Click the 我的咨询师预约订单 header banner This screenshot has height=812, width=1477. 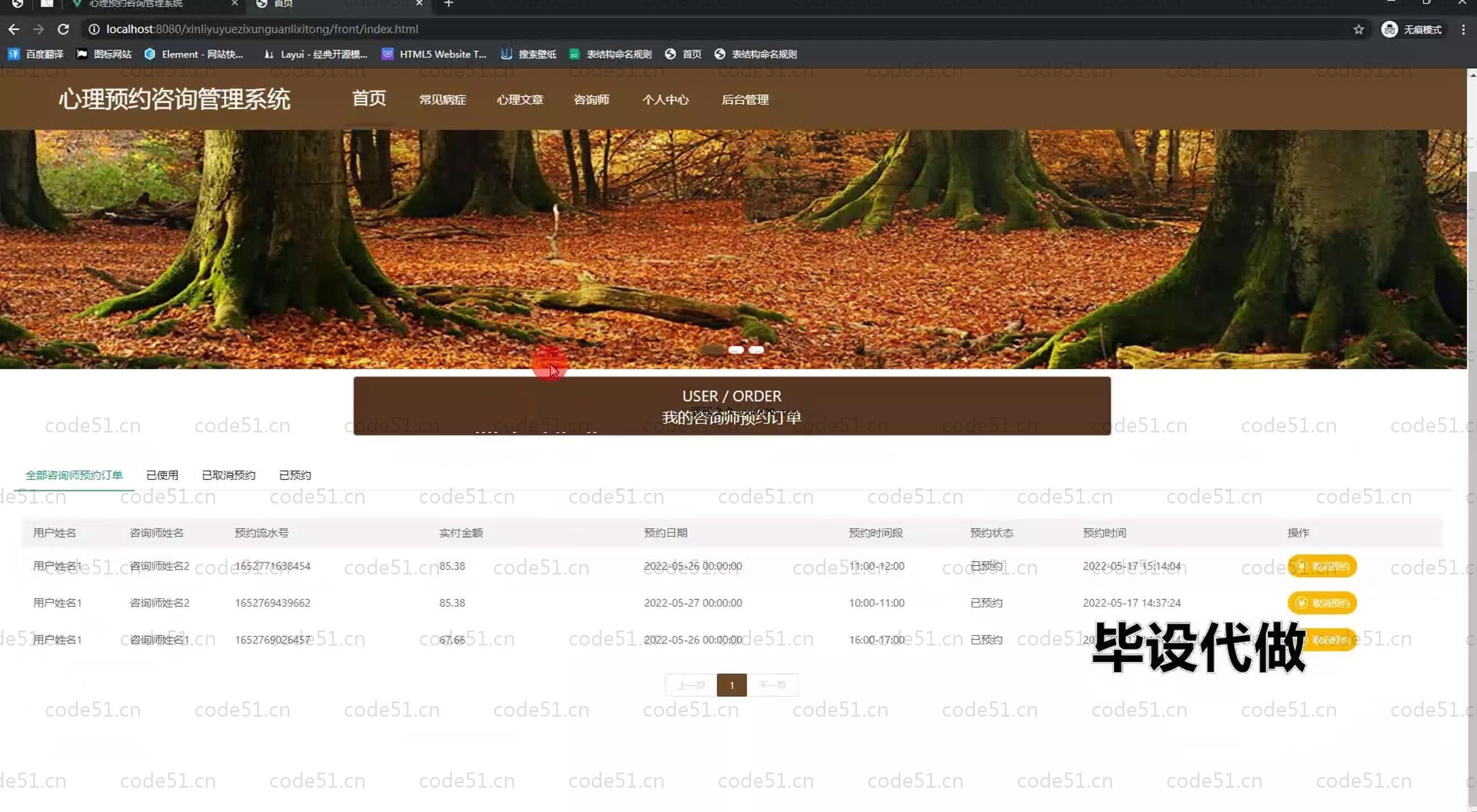732,405
